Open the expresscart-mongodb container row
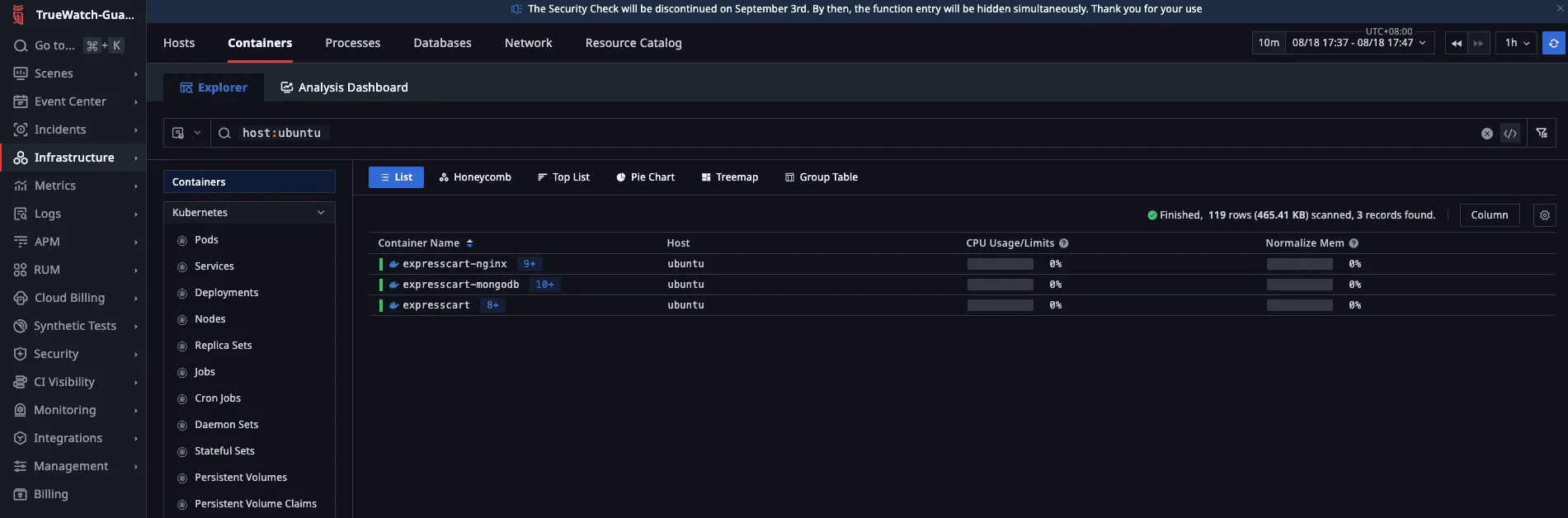 [460, 285]
